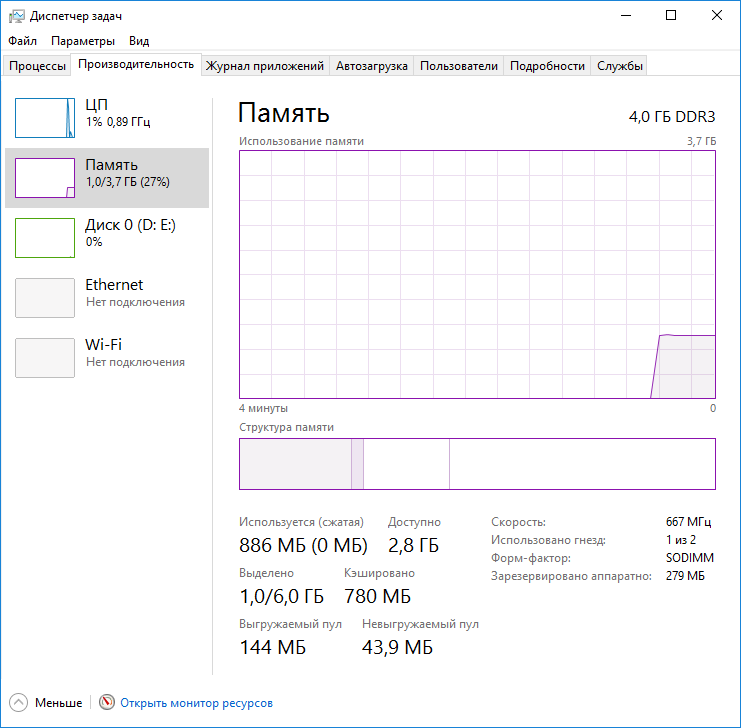Go to the Пользователи tab
741x728 pixels.
point(458,66)
